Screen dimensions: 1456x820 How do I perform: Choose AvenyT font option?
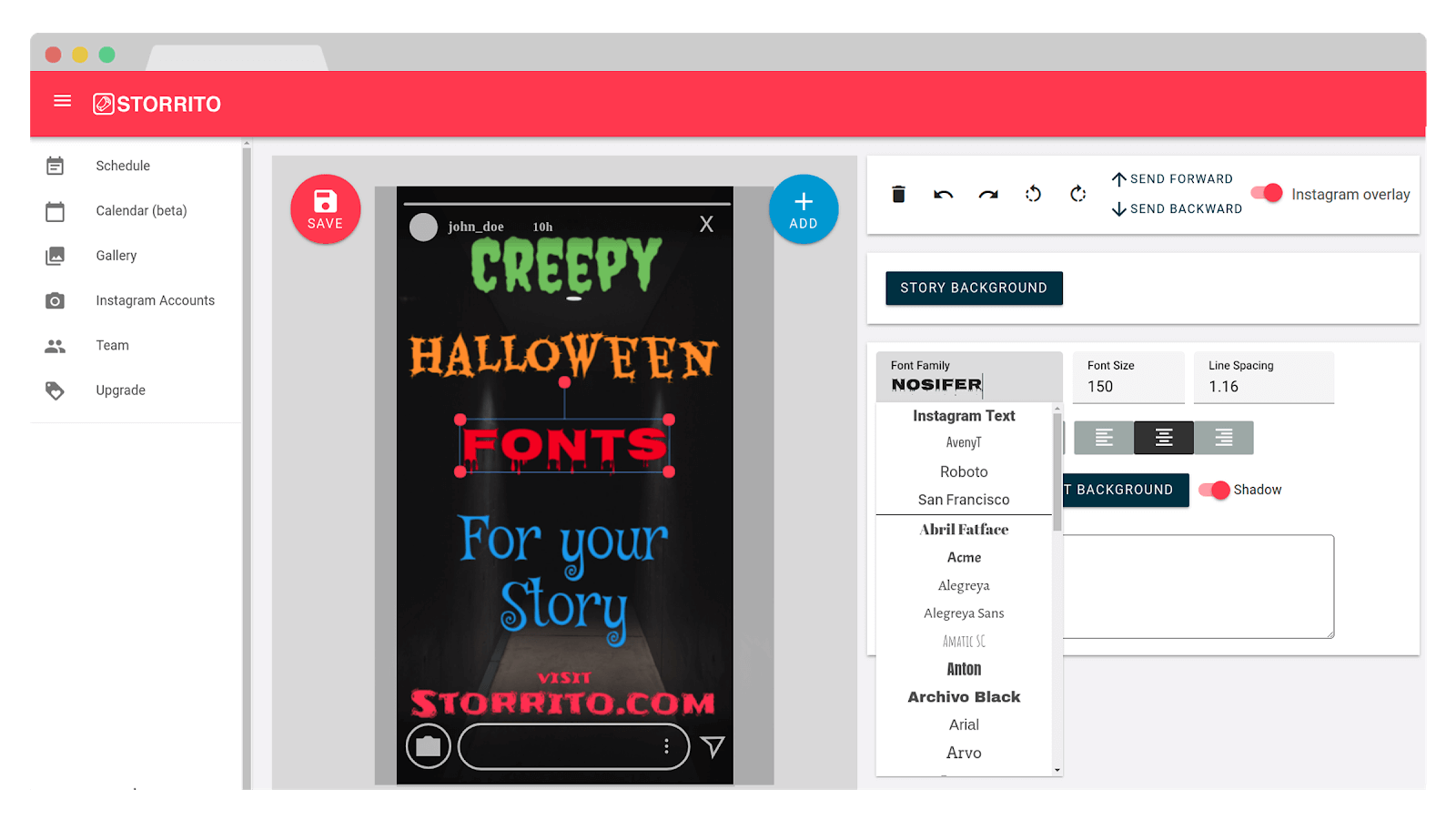click(x=964, y=442)
